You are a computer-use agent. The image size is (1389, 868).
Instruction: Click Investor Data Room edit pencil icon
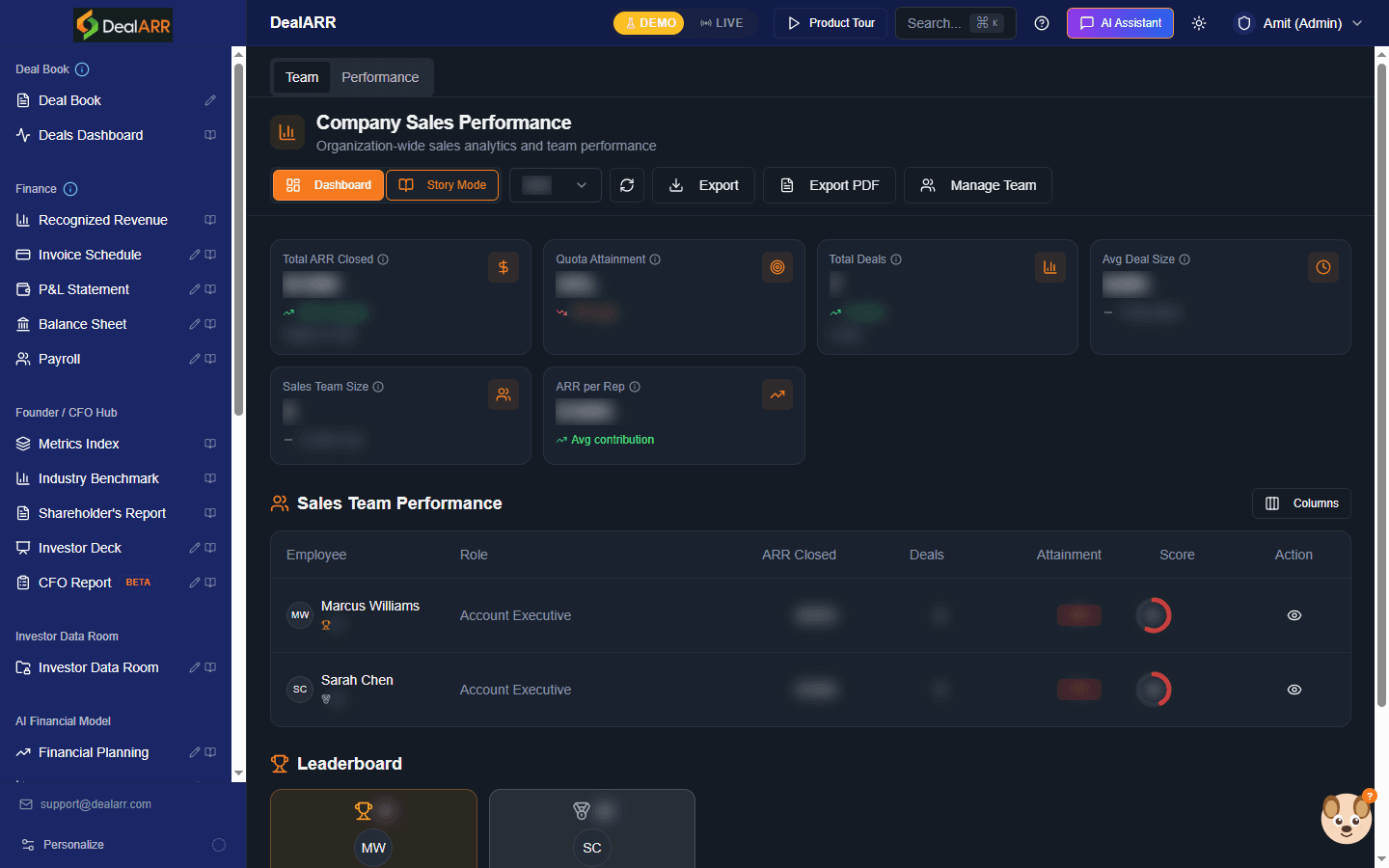pyautogui.click(x=195, y=667)
